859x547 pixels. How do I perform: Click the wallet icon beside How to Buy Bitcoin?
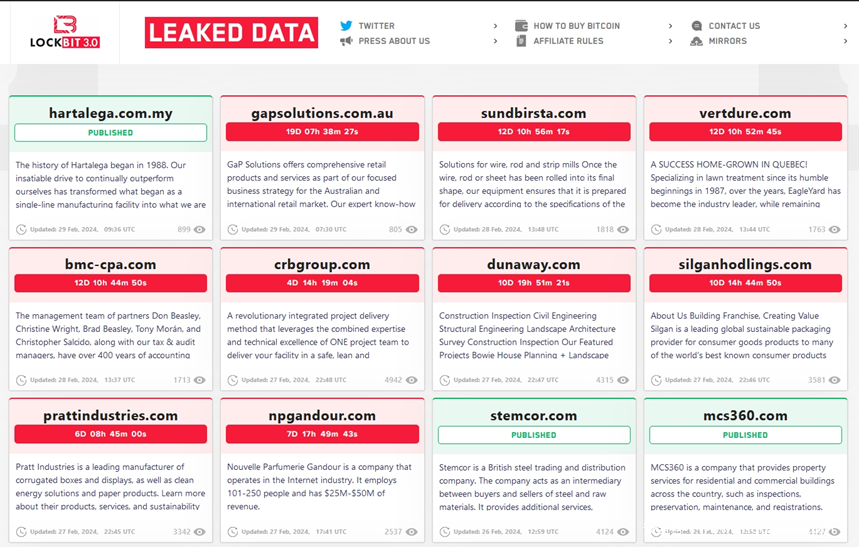coord(521,26)
